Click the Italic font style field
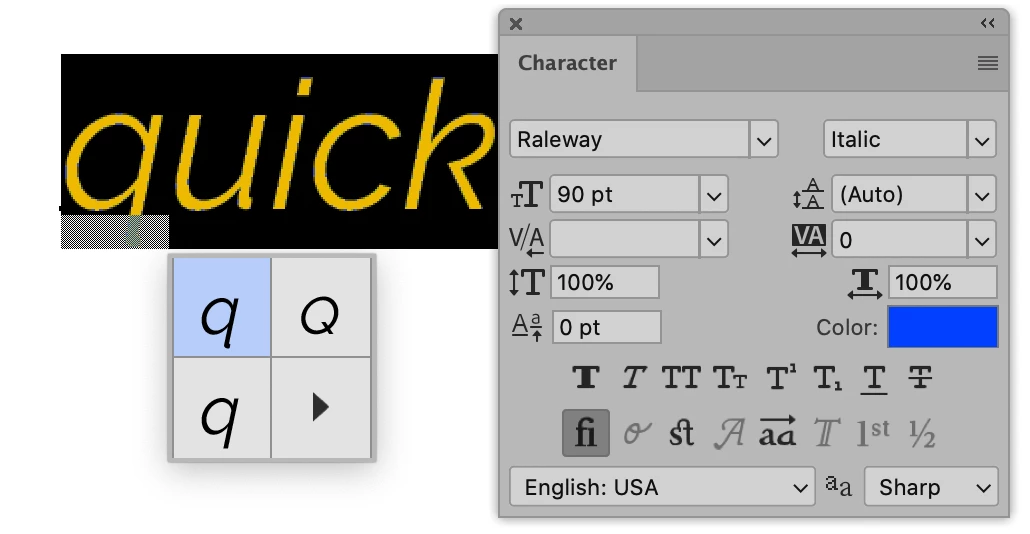Viewport: 1030px width, 534px height. pos(896,139)
